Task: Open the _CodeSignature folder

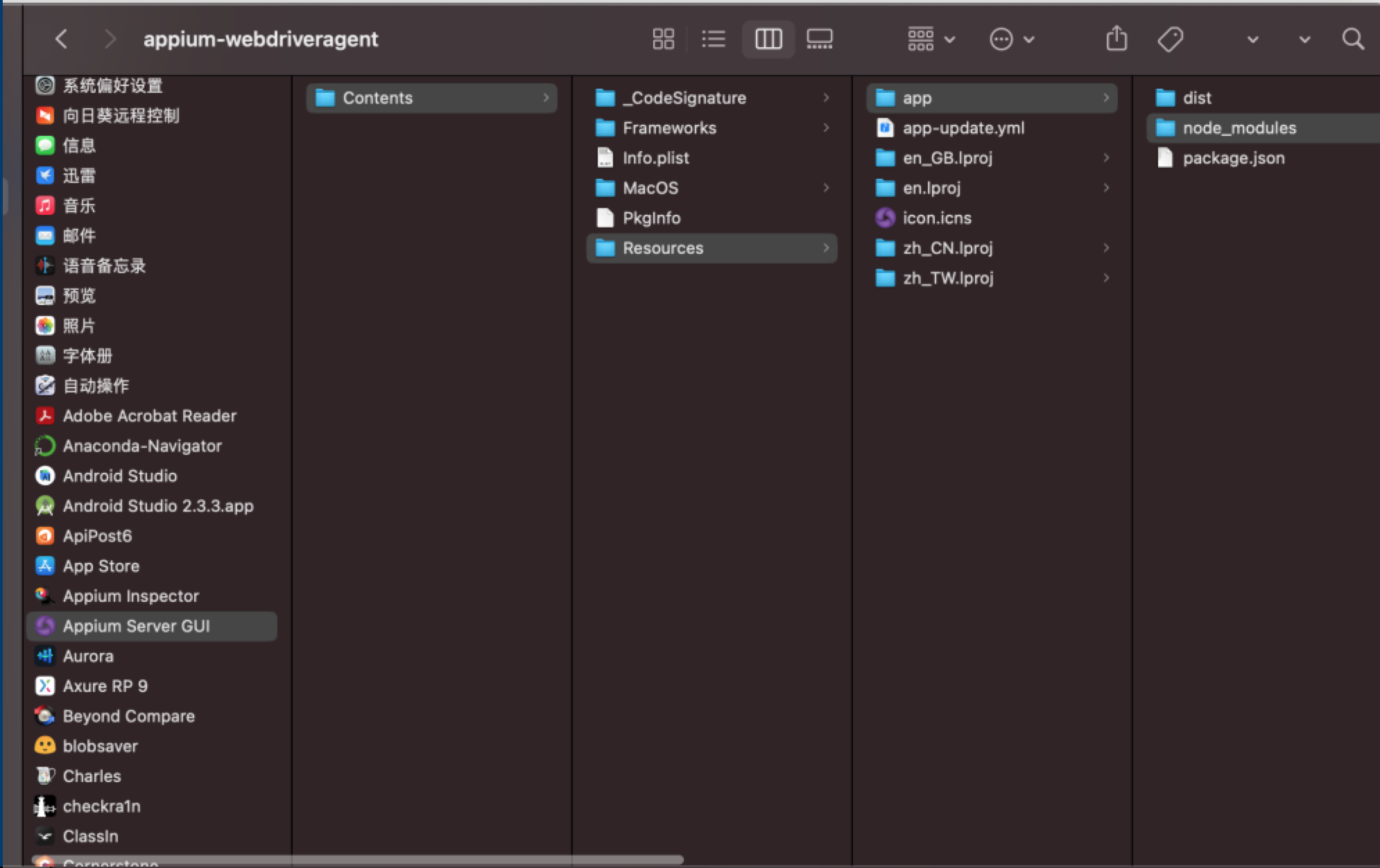Action: tap(712, 98)
